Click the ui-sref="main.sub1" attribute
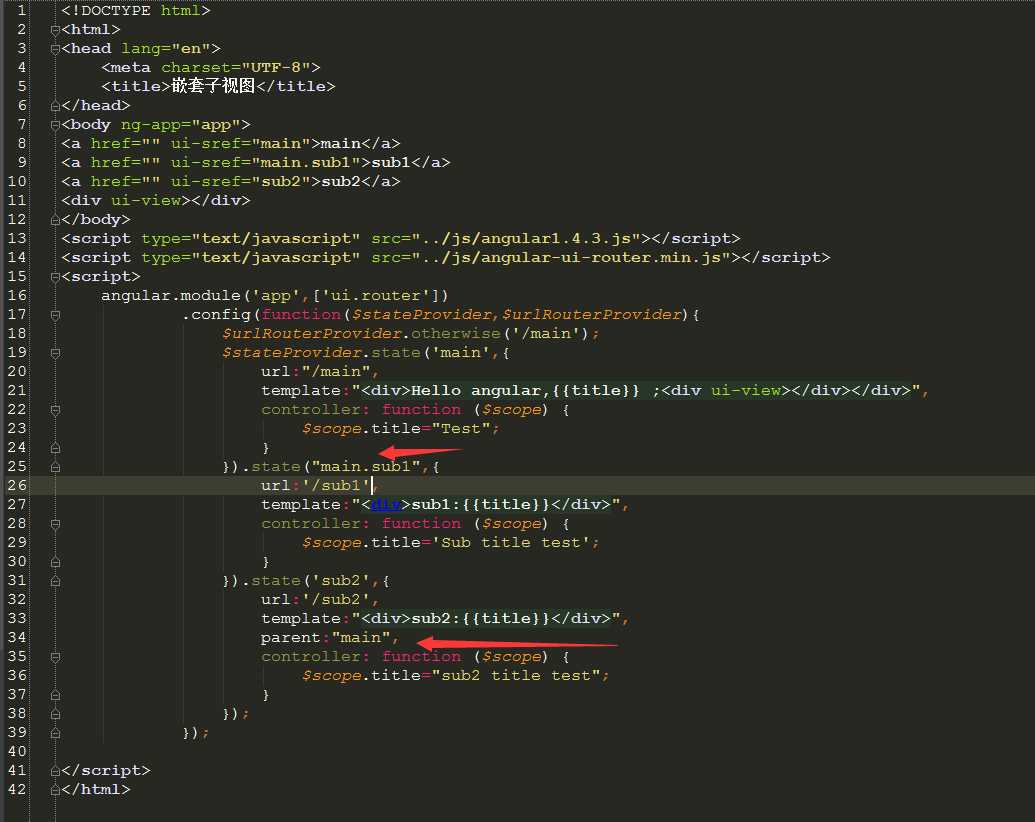The width and height of the screenshot is (1035, 822). pyautogui.click(x=266, y=162)
